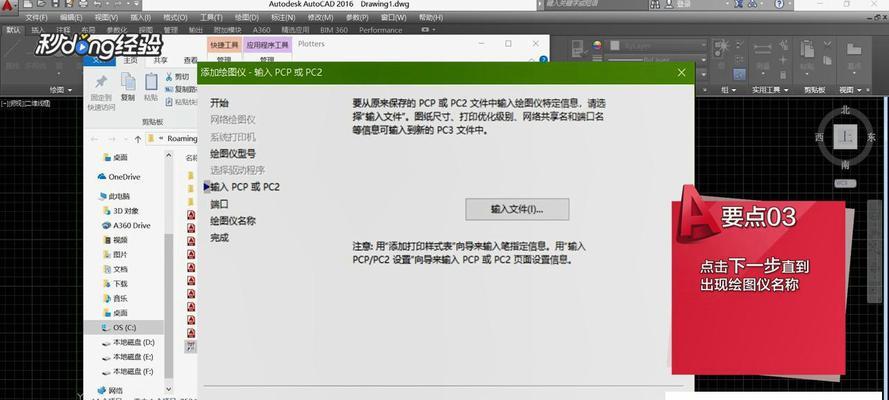The image size is (889, 400).
Task: Select 网络 in the navigation pane
Action: click(x=109, y=390)
